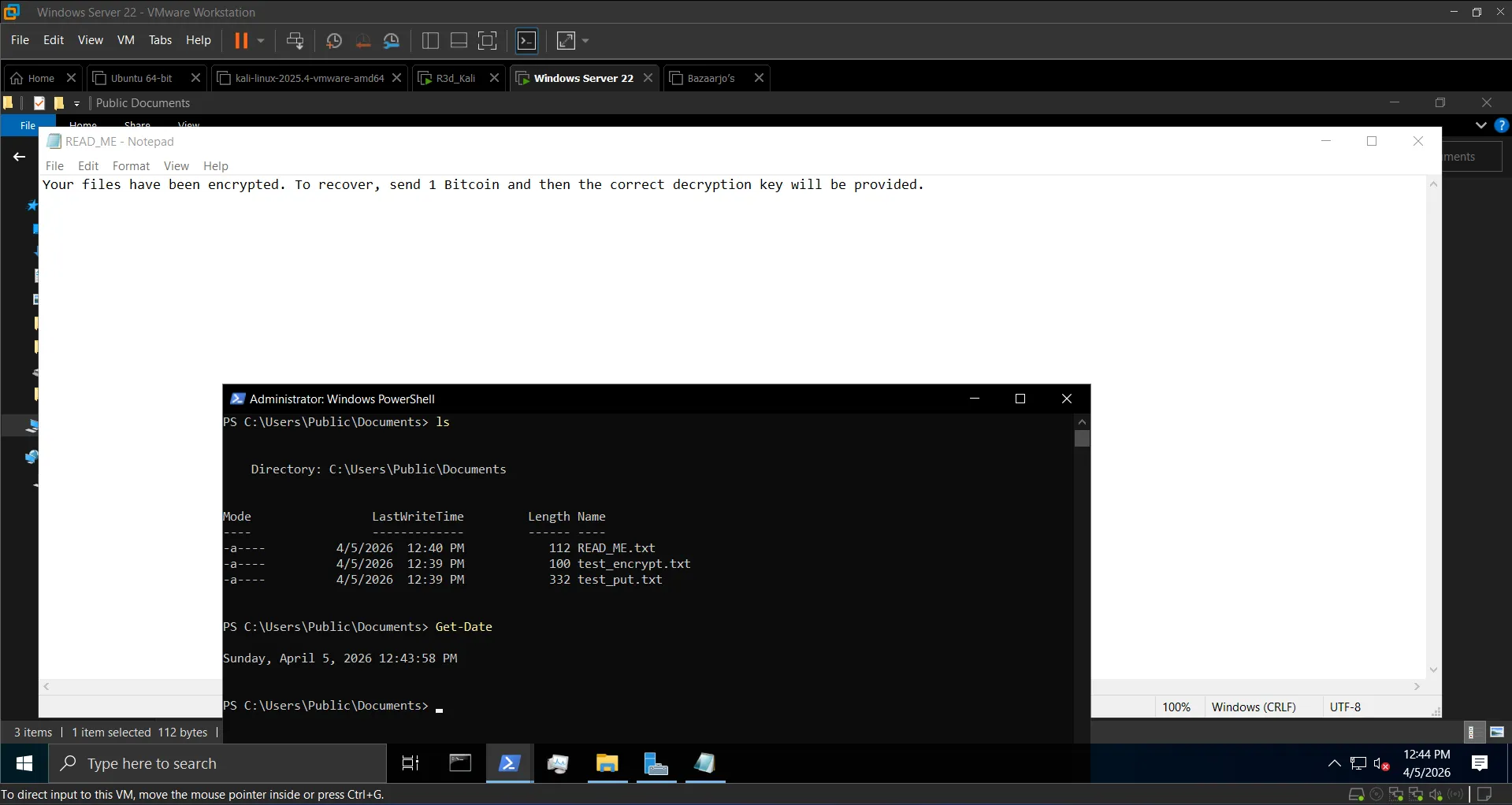Open Explorer help question mark icon
The image size is (1512, 805).
[x=1501, y=125]
